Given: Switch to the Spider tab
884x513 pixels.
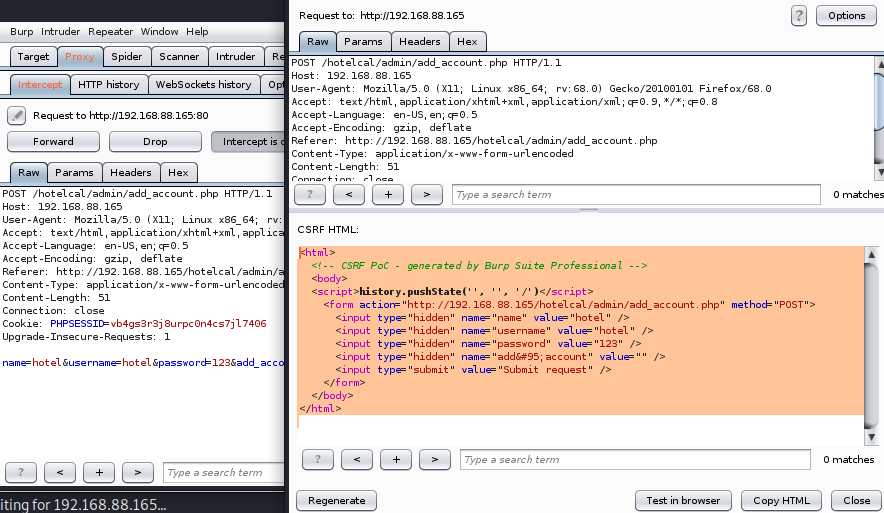Looking at the screenshot, I should 127,56.
